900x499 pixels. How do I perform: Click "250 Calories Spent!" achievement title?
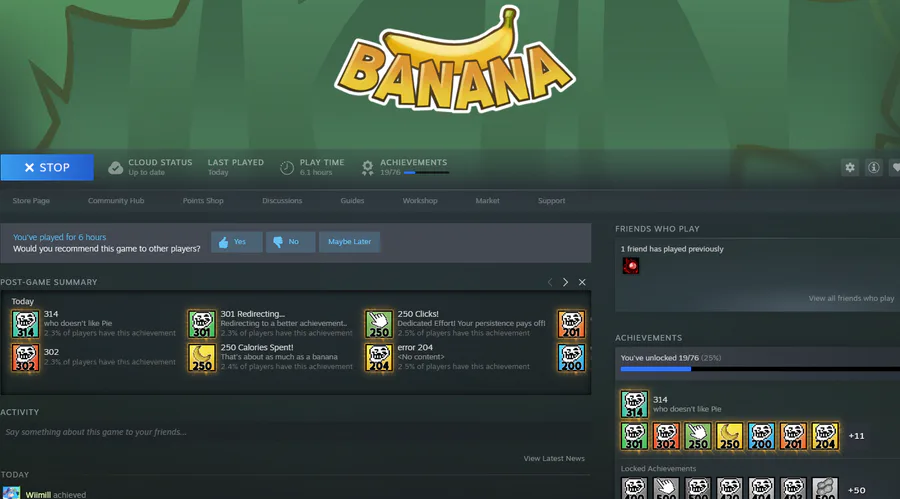tap(257, 347)
